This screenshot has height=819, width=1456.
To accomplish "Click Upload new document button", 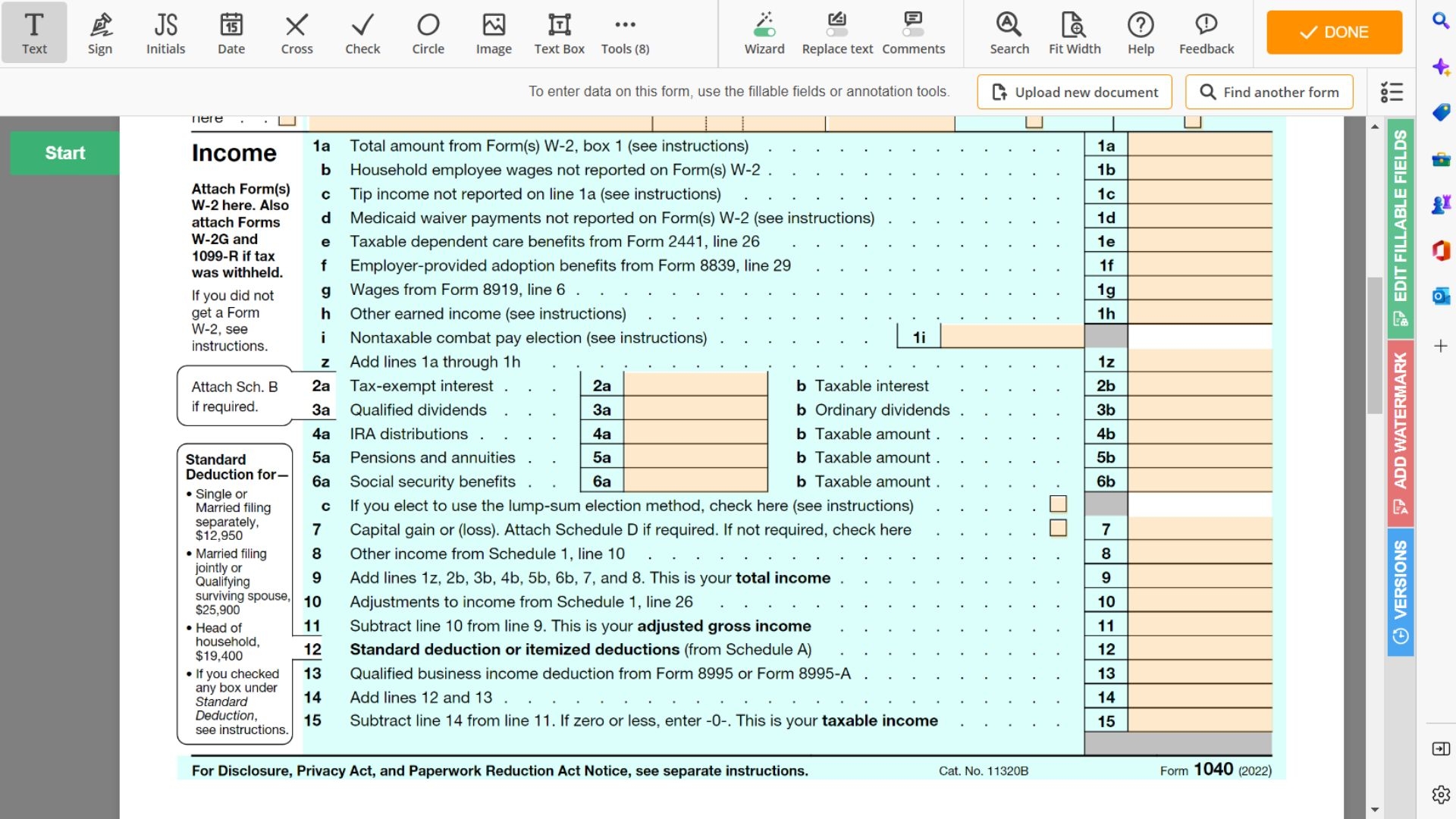I will pyautogui.click(x=1074, y=92).
